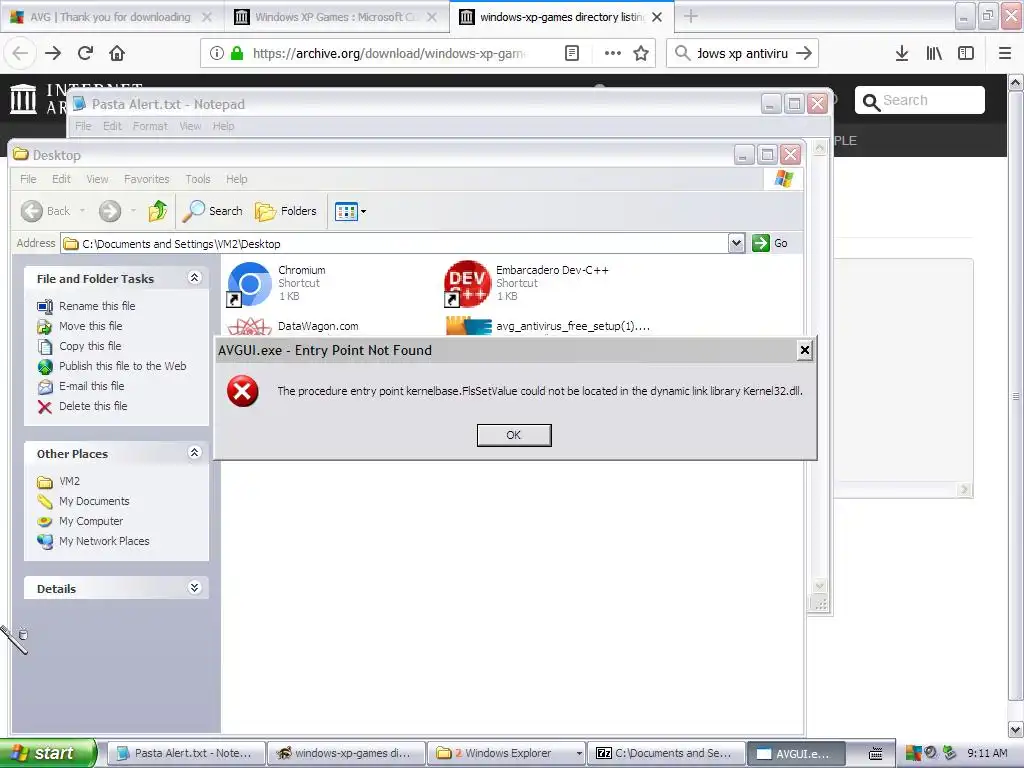Open My Network Places link

(x=104, y=541)
